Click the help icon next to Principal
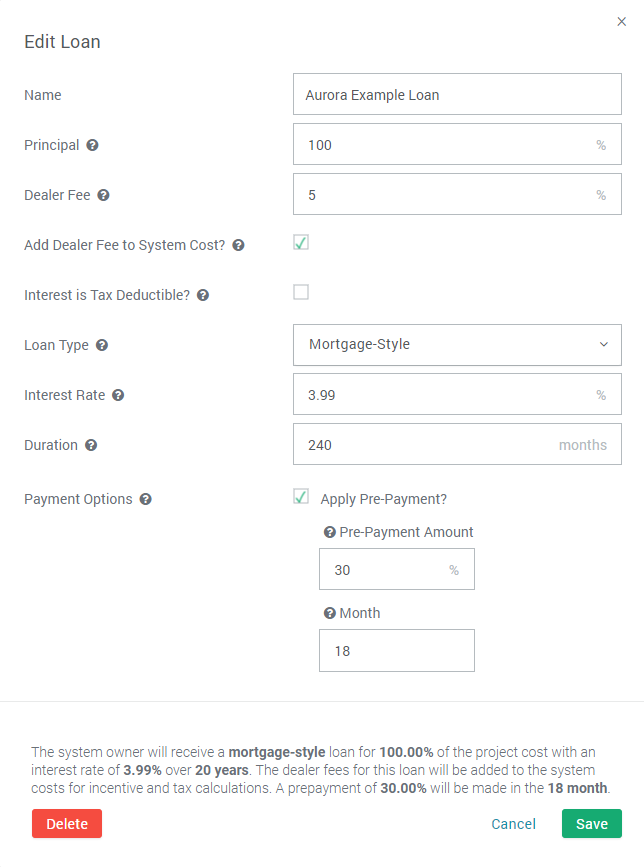The height and width of the screenshot is (867, 644). [92, 145]
